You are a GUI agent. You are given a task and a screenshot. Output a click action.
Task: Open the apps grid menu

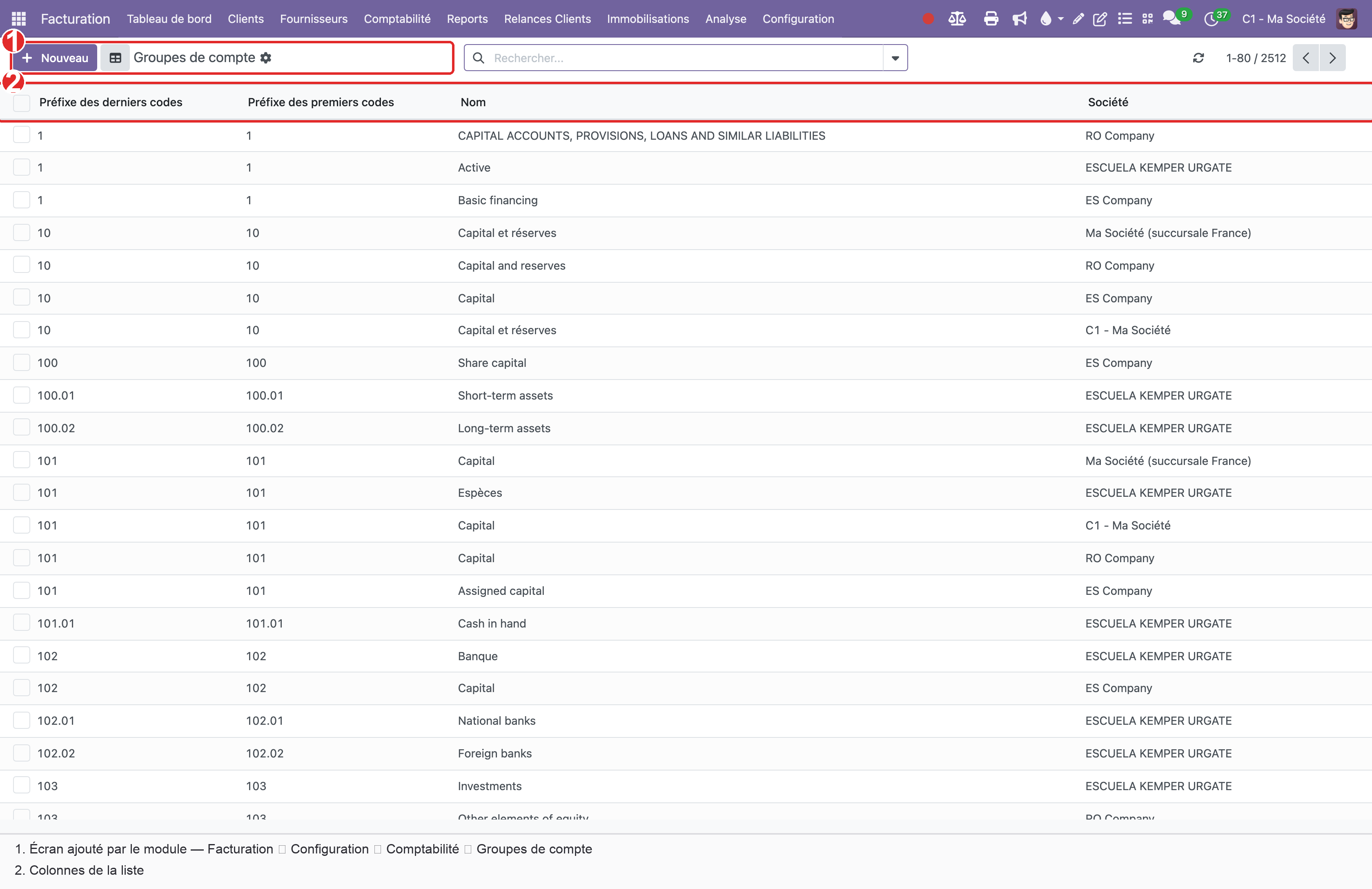[x=18, y=18]
